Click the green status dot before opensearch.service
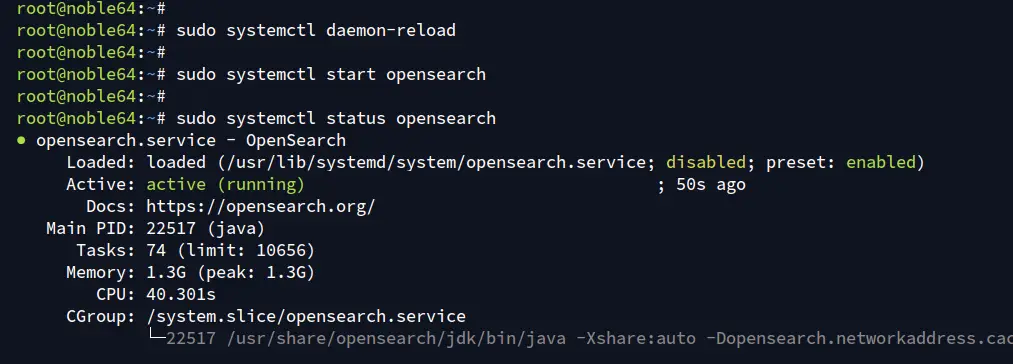The image size is (1013, 364). [x=21, y=140]
